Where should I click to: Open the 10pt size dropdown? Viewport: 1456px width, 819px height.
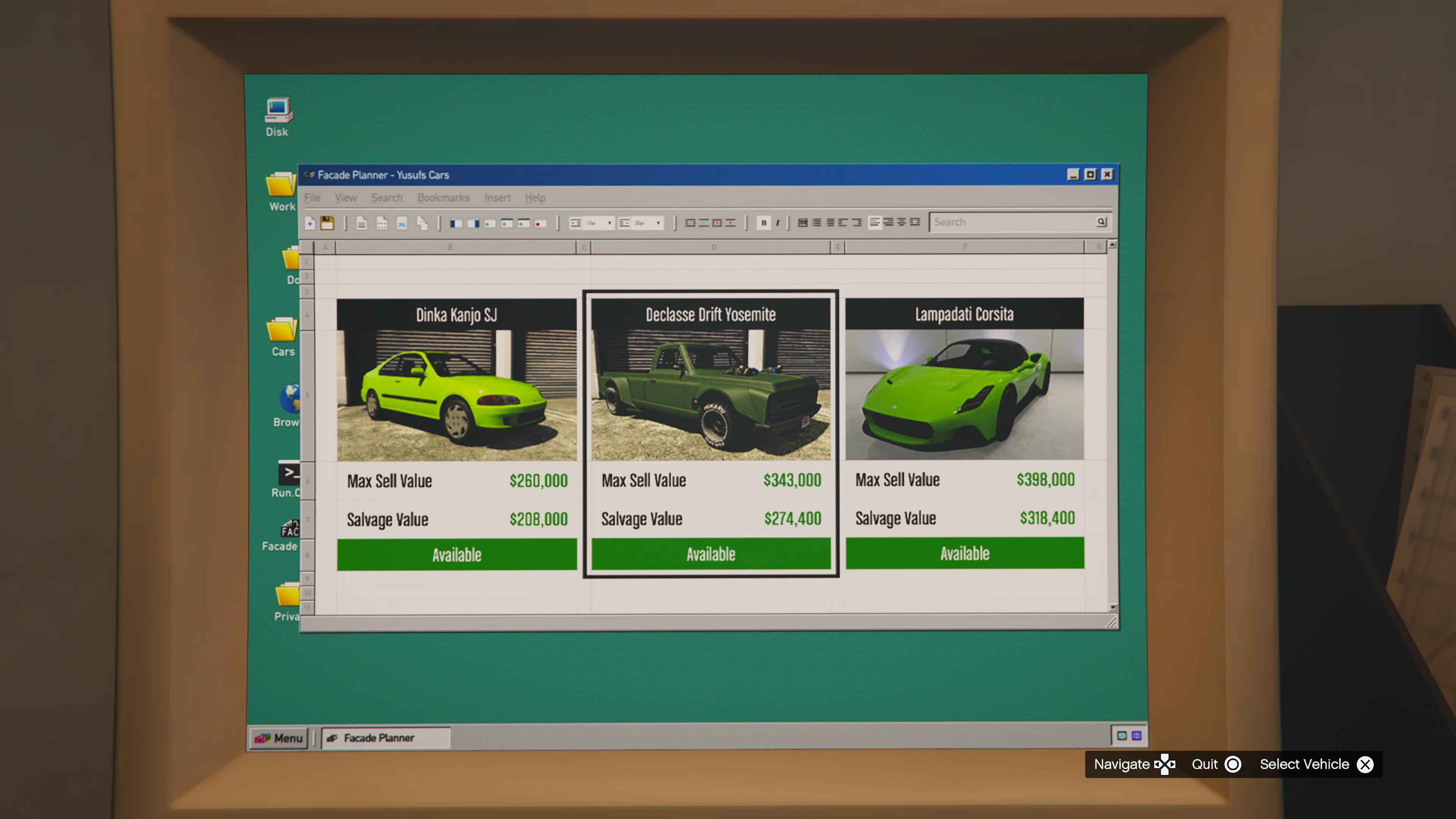(599, 223)
